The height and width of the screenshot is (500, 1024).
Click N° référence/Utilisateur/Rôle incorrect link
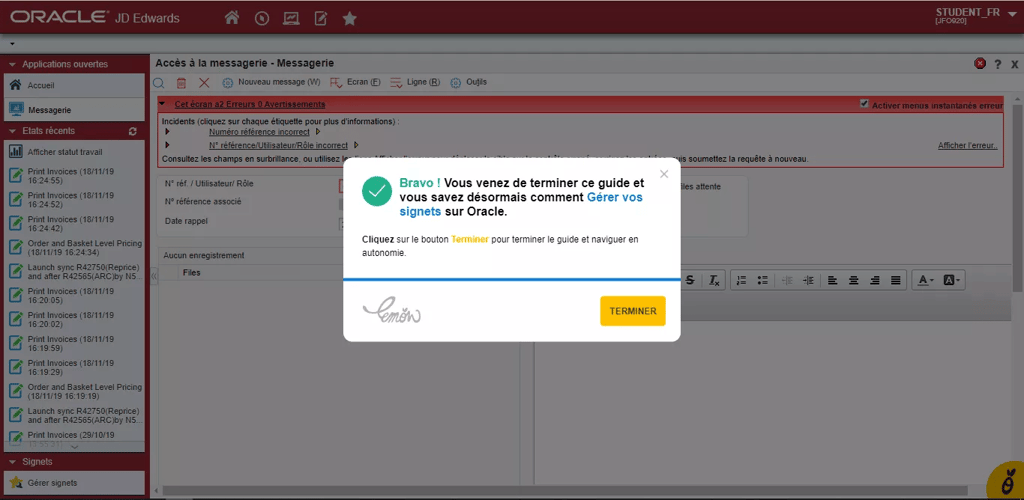[278, 145]
